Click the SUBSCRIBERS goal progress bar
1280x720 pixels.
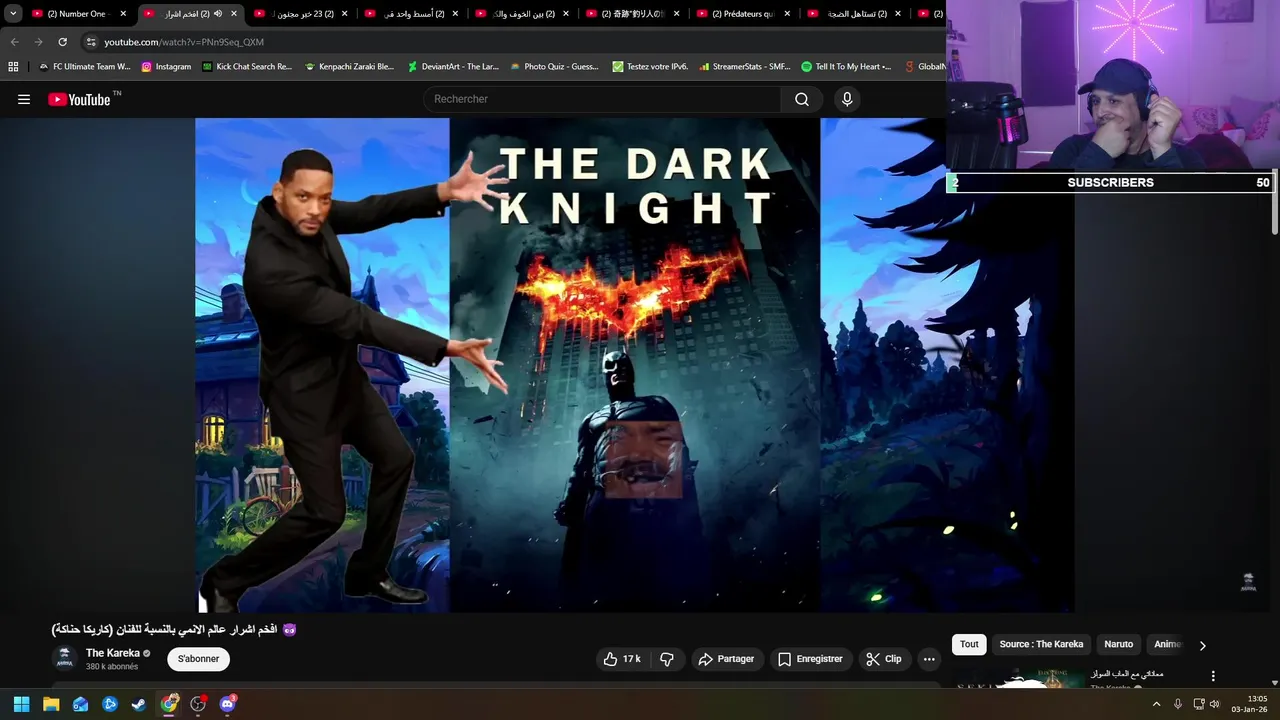point(1110,182)
